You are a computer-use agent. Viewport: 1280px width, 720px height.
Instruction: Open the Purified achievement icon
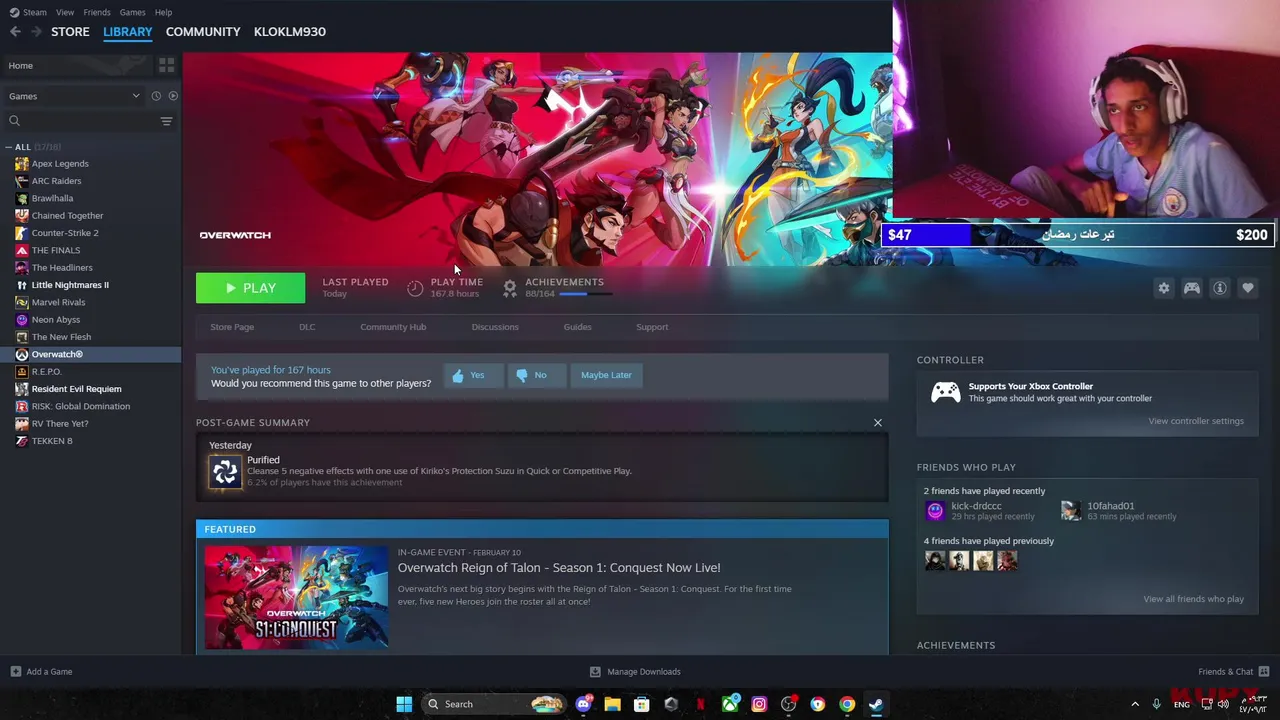[225, 471]
